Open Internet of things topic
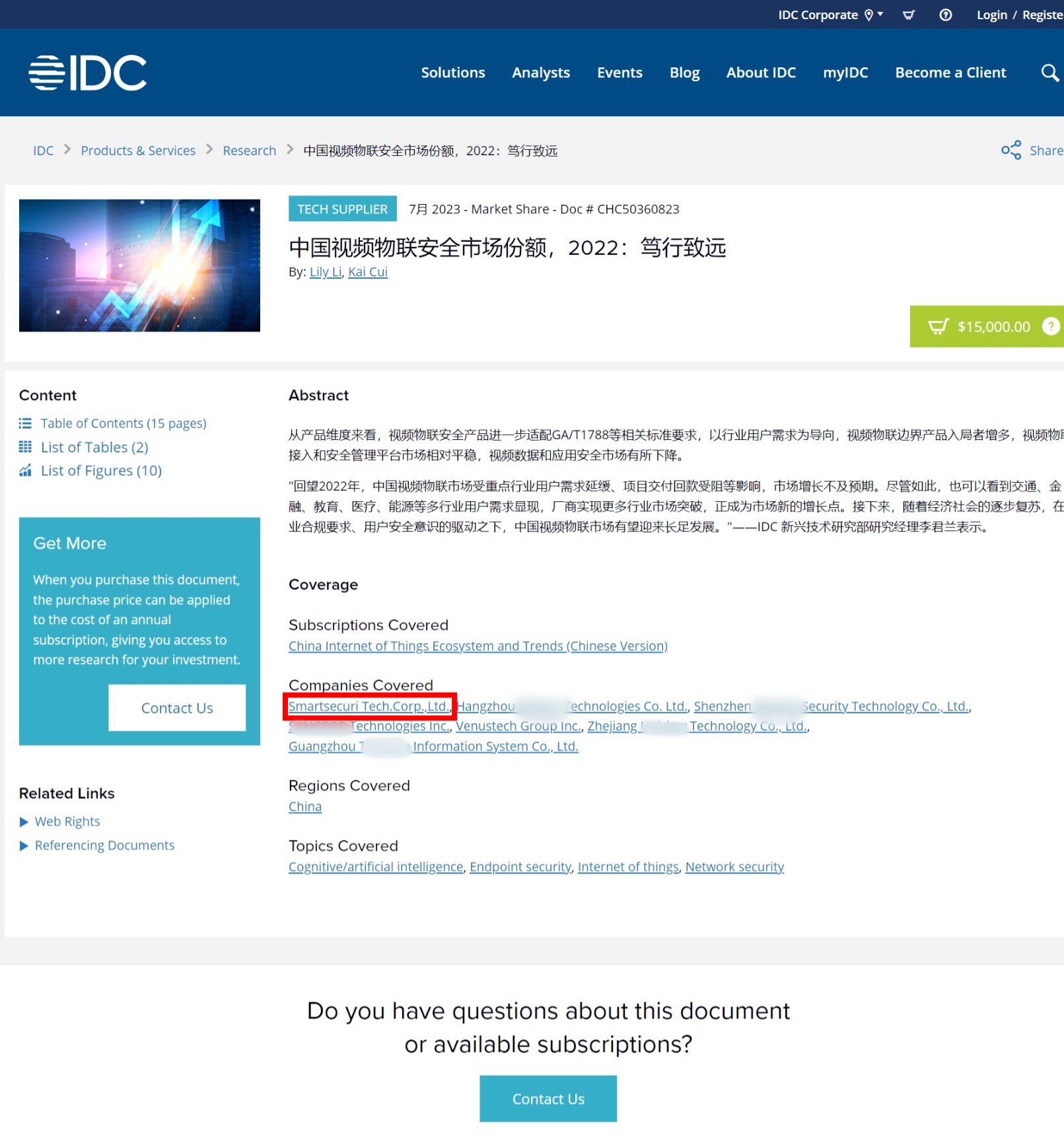Screen dimensions: 1064x1141 (628, 867)
